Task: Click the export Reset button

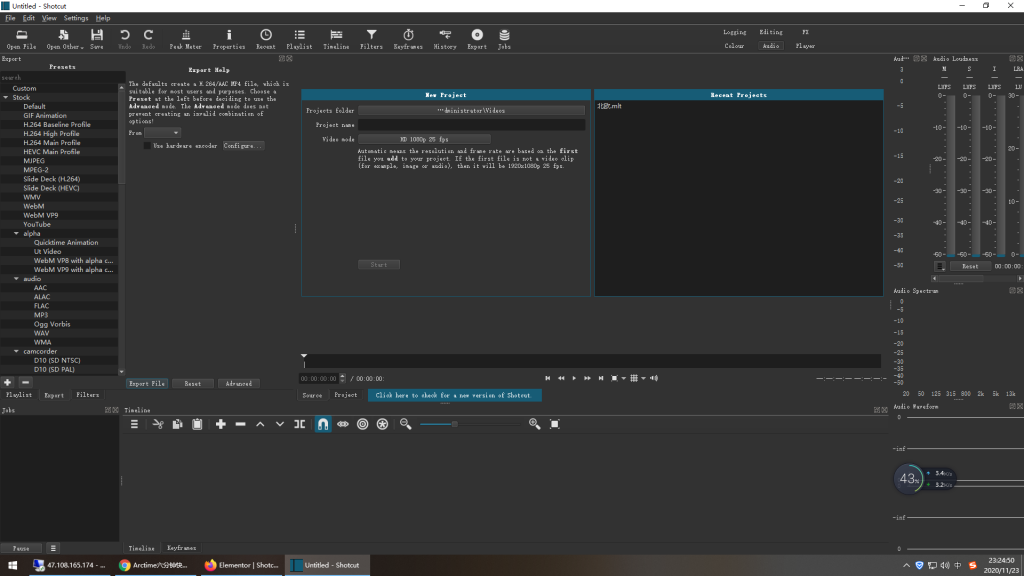Action: tap(193, 383)
